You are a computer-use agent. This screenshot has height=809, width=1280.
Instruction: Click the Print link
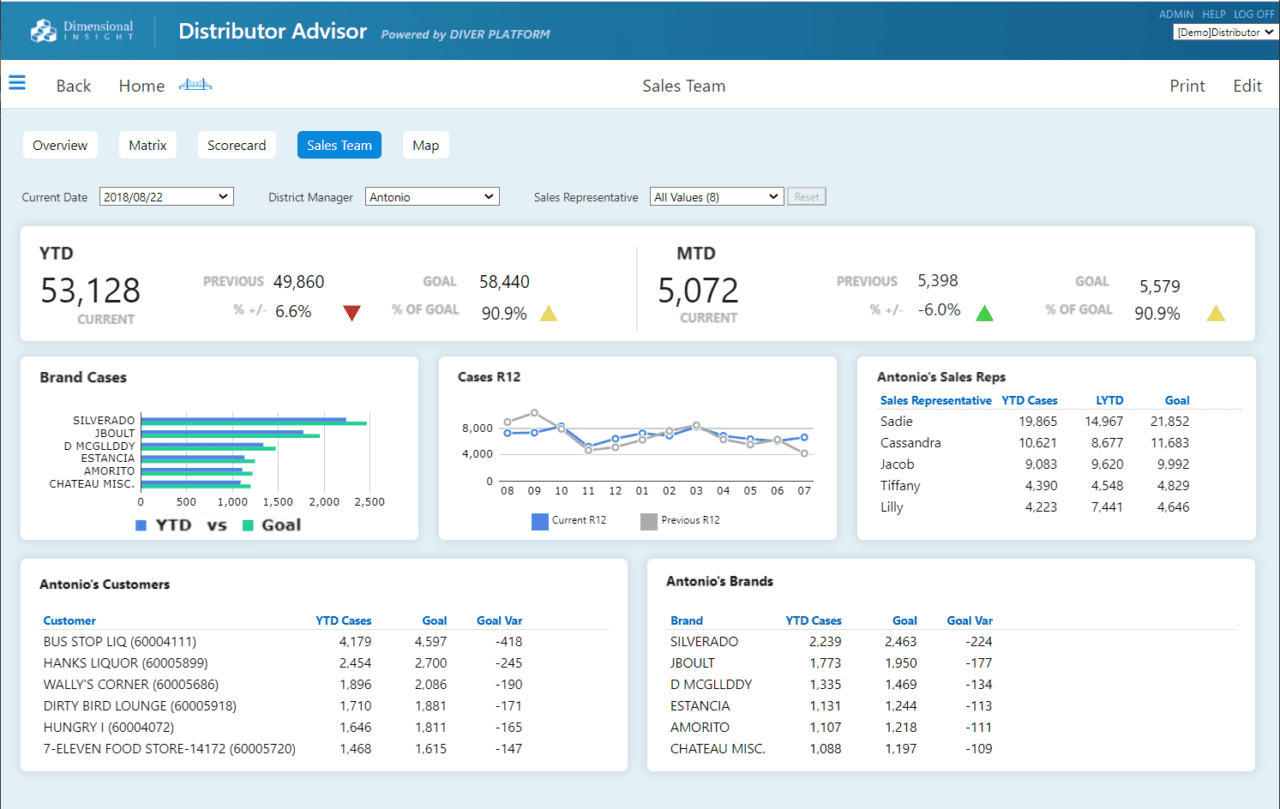point(1187,85)
